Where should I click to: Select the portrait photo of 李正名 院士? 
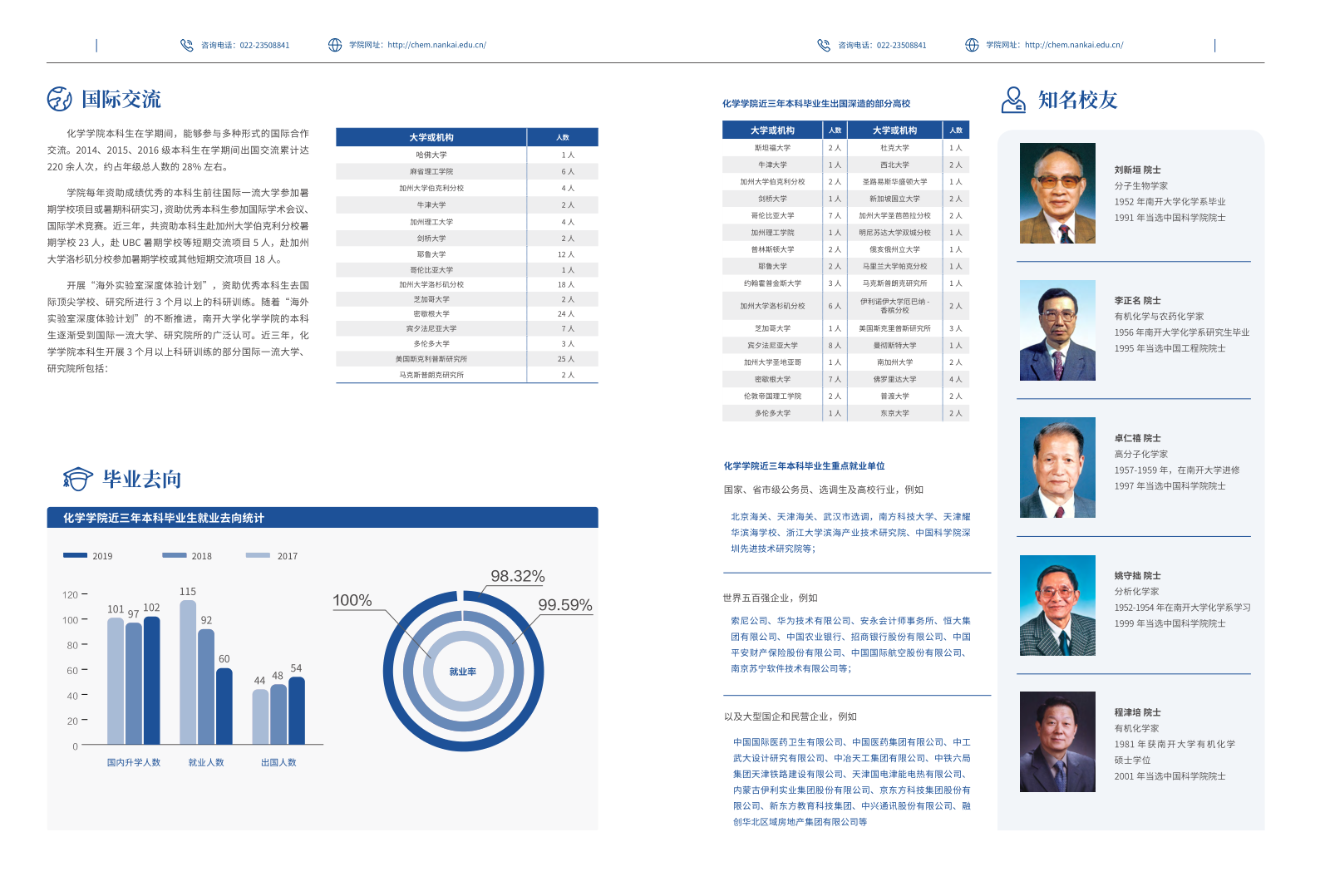pyautogui.click(x=1057, y=330)
